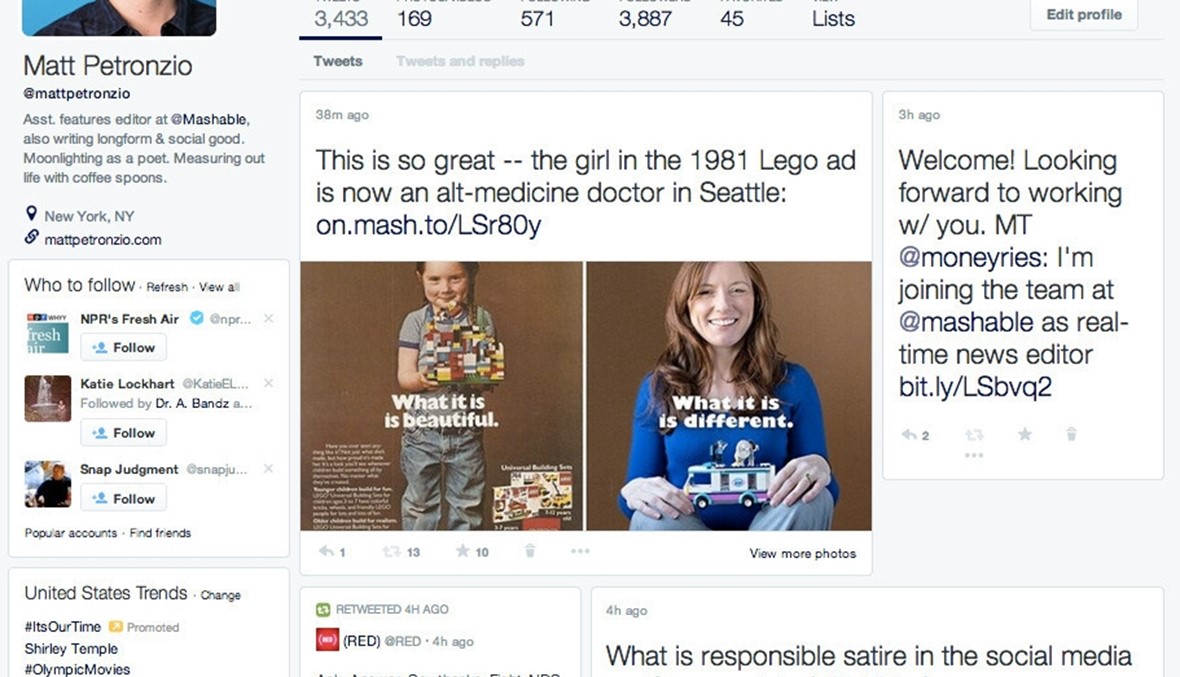Dismiss NPR's Fresh Air follow suggestion

click(268, 319)
